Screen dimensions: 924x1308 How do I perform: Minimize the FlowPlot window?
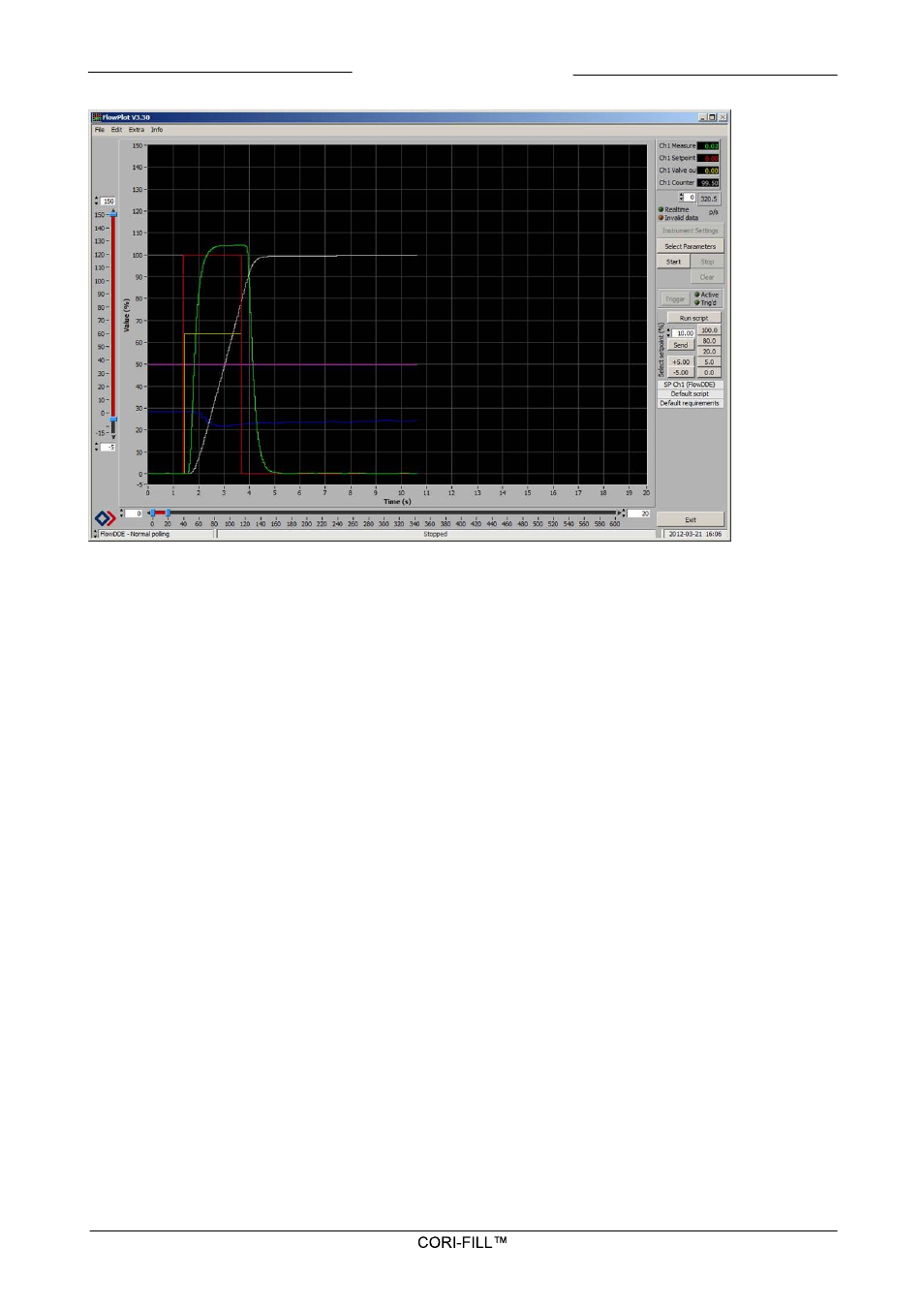(x=703, y=117)
